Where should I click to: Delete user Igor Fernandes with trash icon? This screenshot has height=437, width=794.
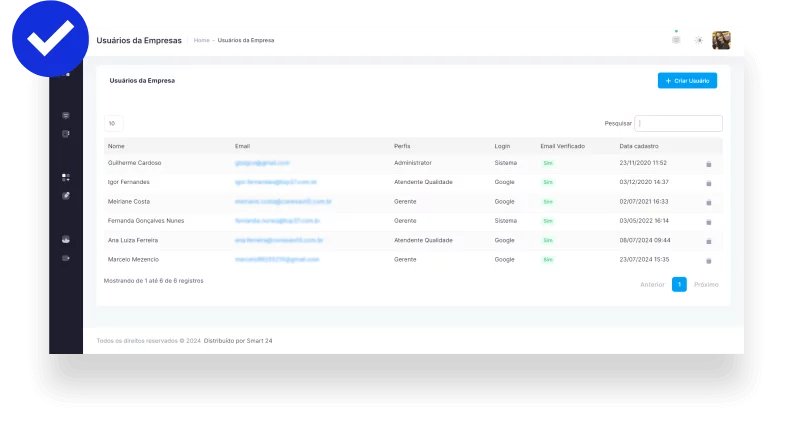pyautogui.click(x=708, y=183)
